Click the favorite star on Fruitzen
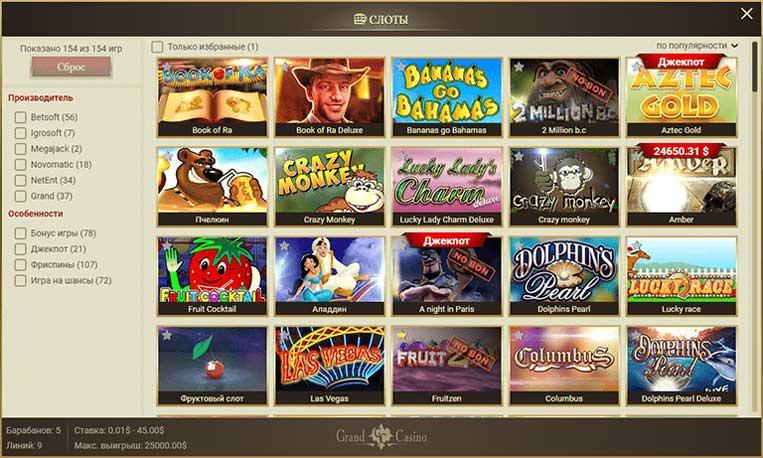The width and height of the screenshot is (763, 458). pyautogui.click(x=401, y=335)
